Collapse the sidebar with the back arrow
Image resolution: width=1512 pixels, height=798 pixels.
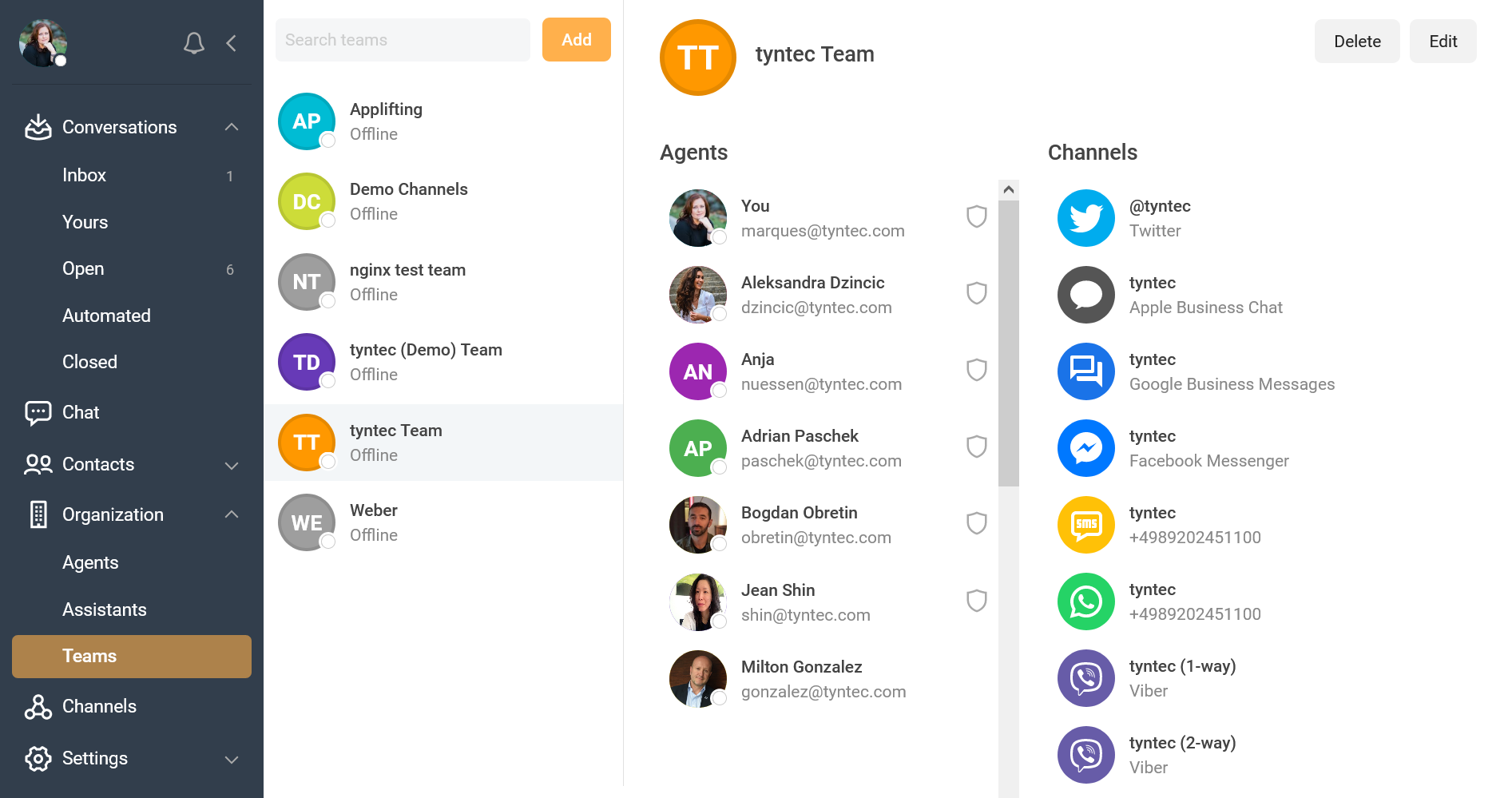pos(232,43)
